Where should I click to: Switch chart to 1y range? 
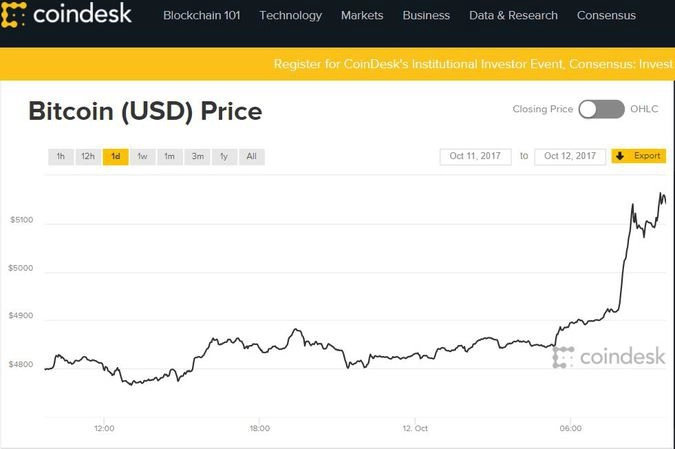pyautogui.click(x=224, y=156)
